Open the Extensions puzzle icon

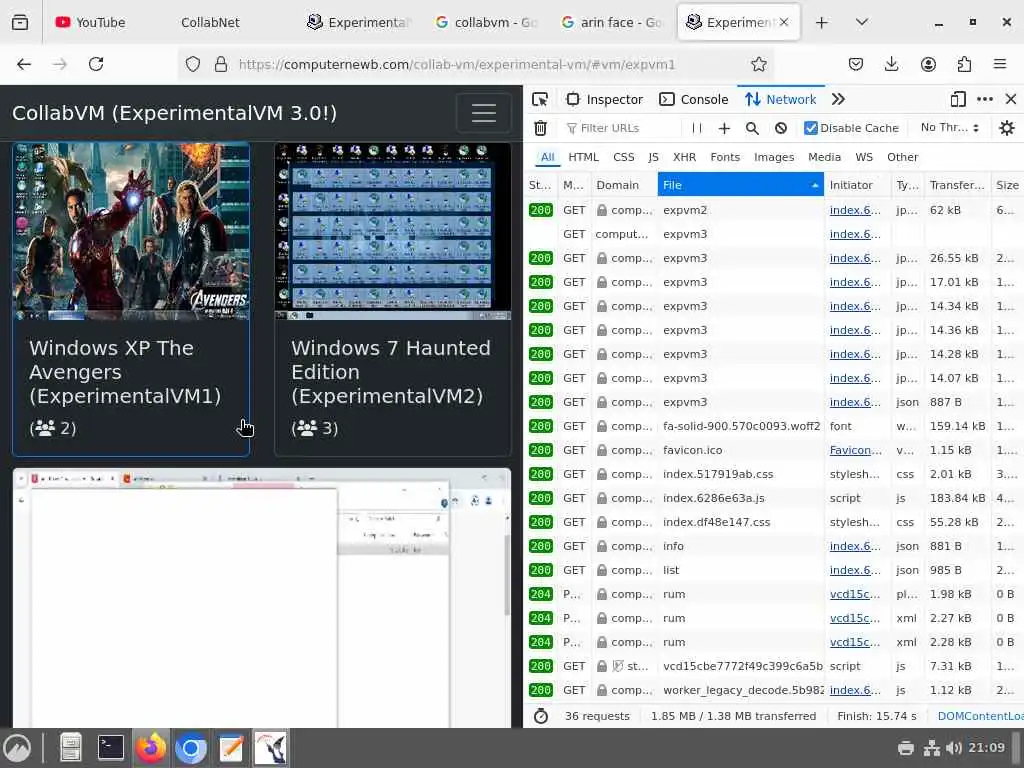(964, 64)
